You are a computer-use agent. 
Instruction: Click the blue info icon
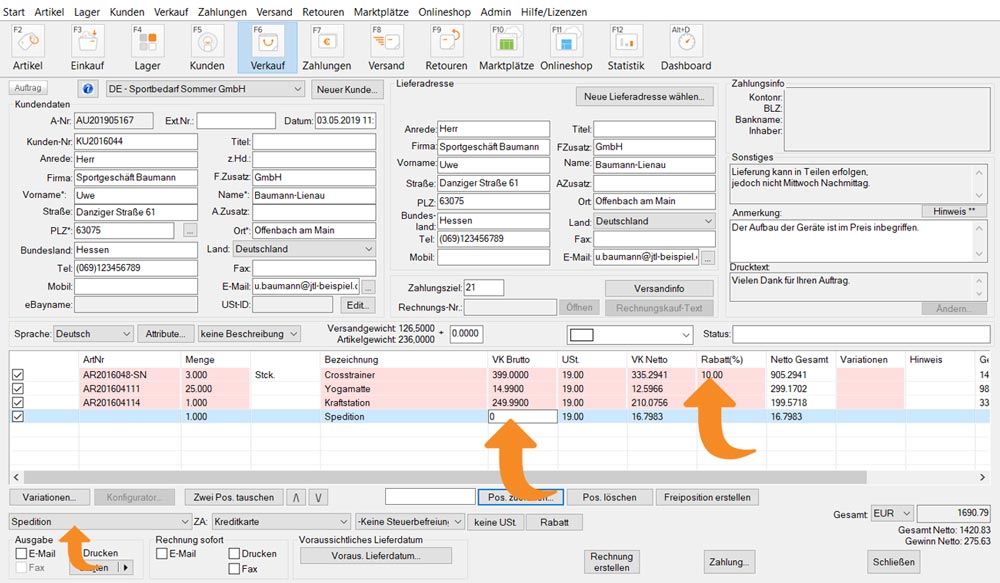88,90
